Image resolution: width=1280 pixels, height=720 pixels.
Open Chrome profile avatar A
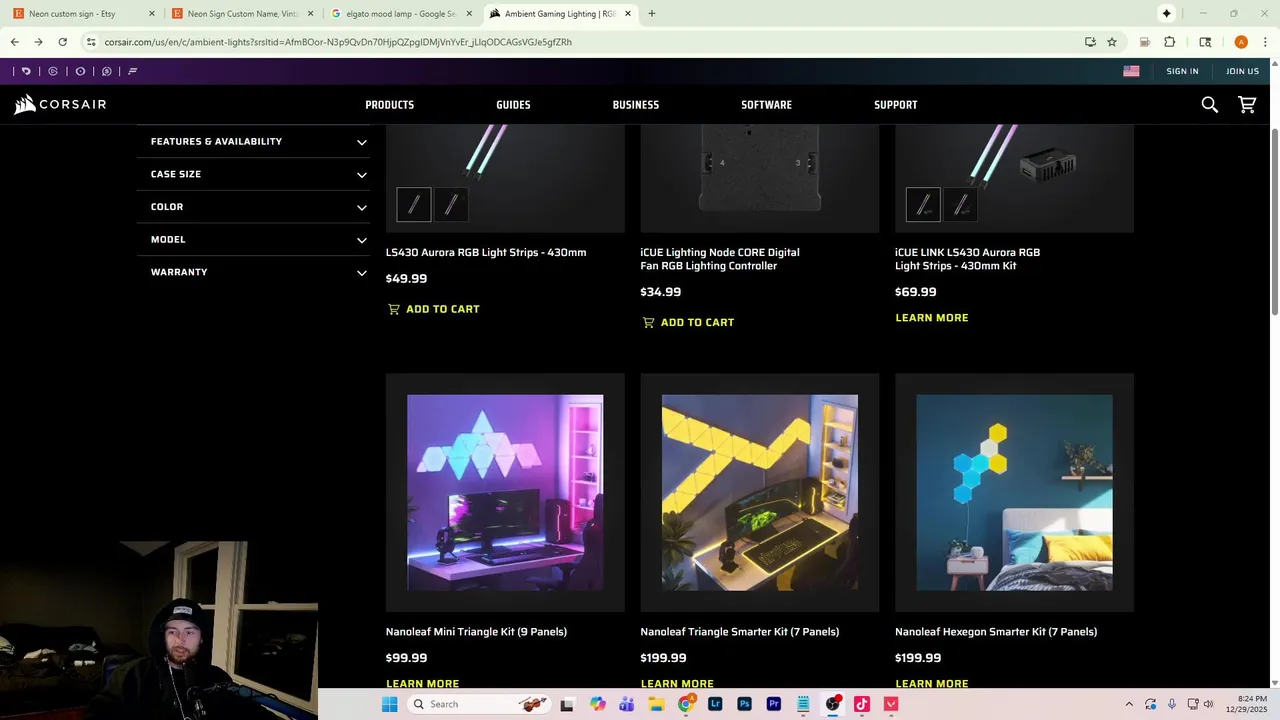click(x=1241, y=42)
